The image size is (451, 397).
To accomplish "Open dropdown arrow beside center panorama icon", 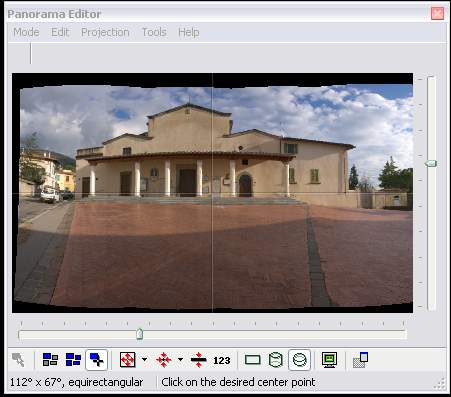I will (180, 359).
